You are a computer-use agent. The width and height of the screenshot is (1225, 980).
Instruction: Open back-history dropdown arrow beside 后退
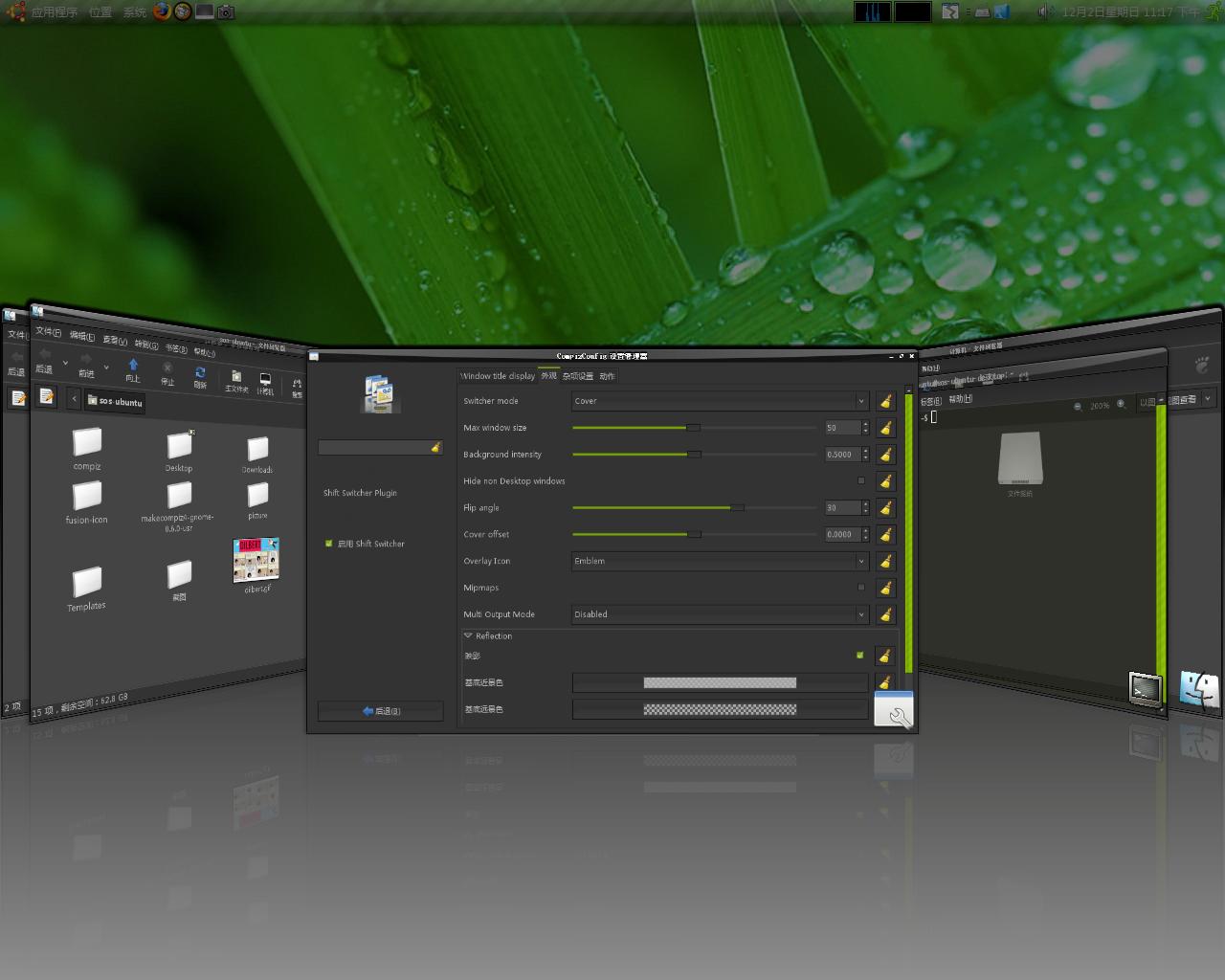(66, 364)
